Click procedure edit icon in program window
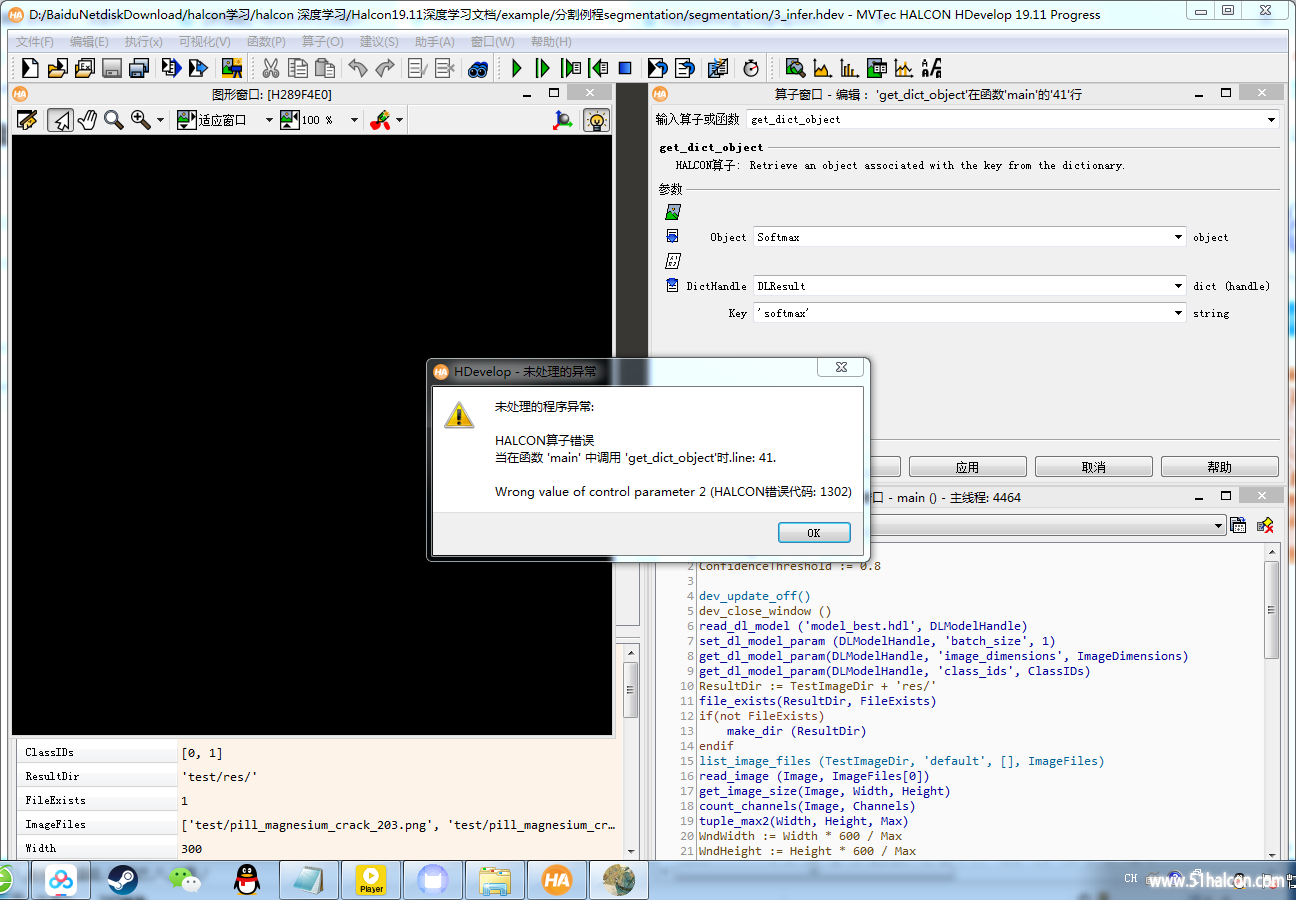 tap(1238, 525)
